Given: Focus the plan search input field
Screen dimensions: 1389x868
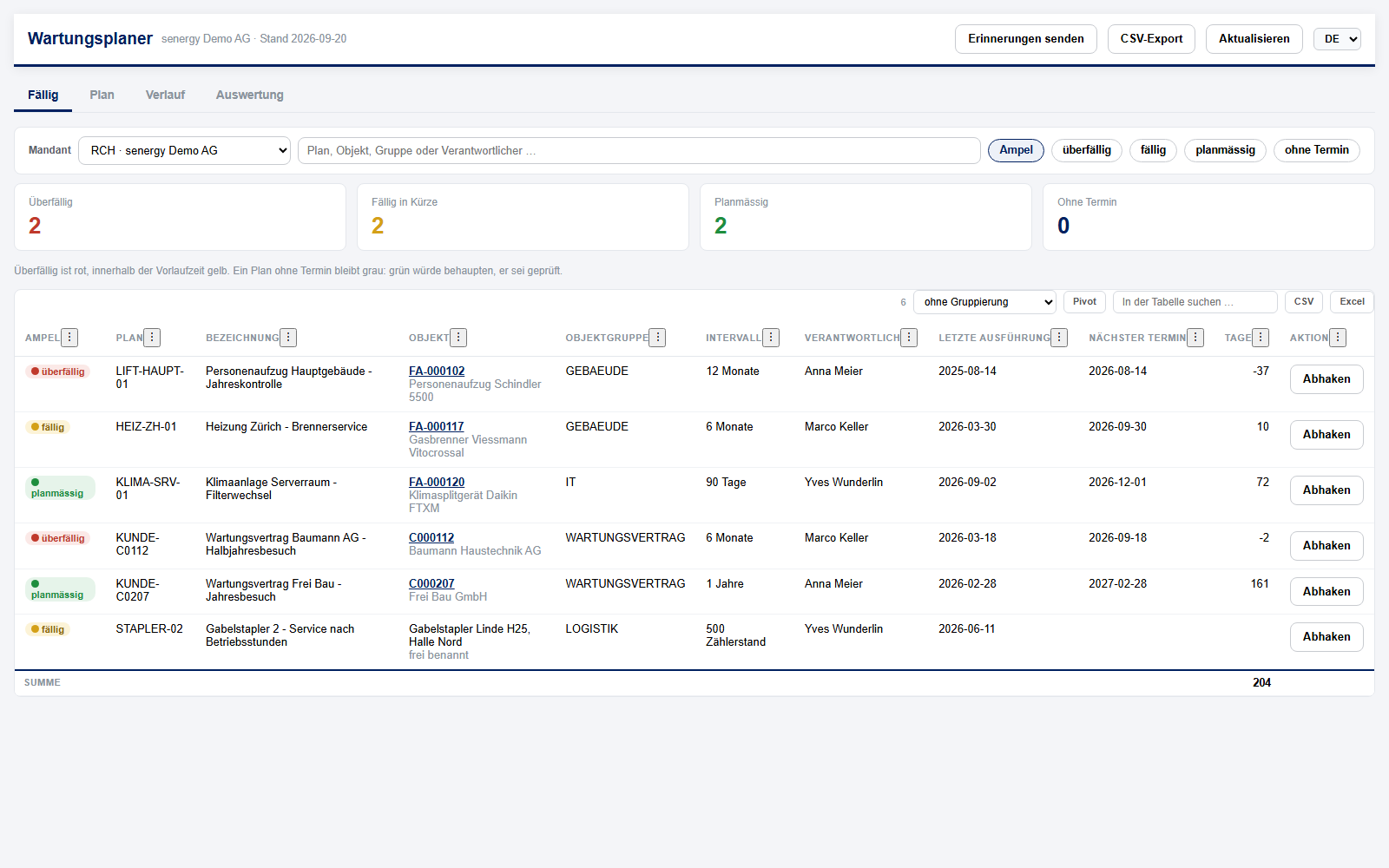Looking at the screenshot, I should click(x=639, y=150).
